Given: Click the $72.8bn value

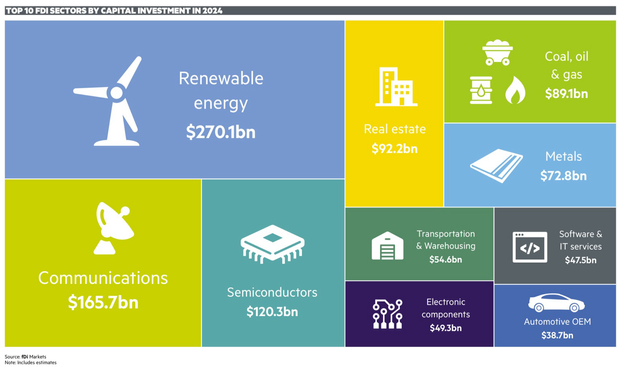Looking at the screenshot, I should [x=563, y=176].
